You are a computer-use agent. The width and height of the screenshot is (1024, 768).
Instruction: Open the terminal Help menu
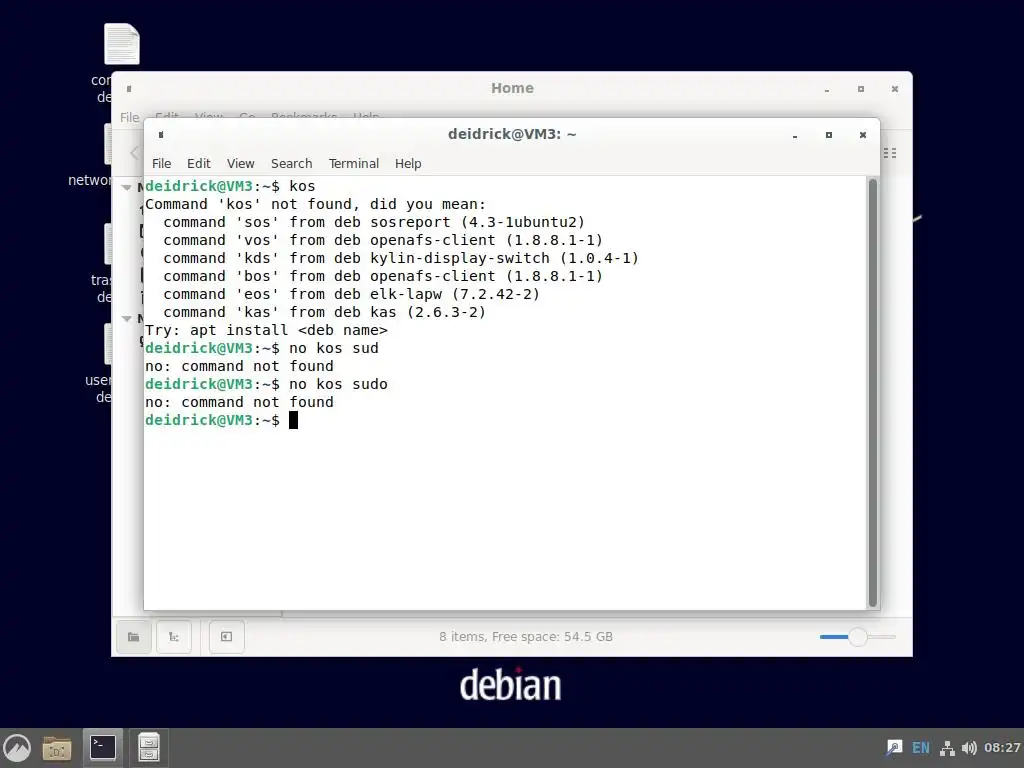(408, 163)
